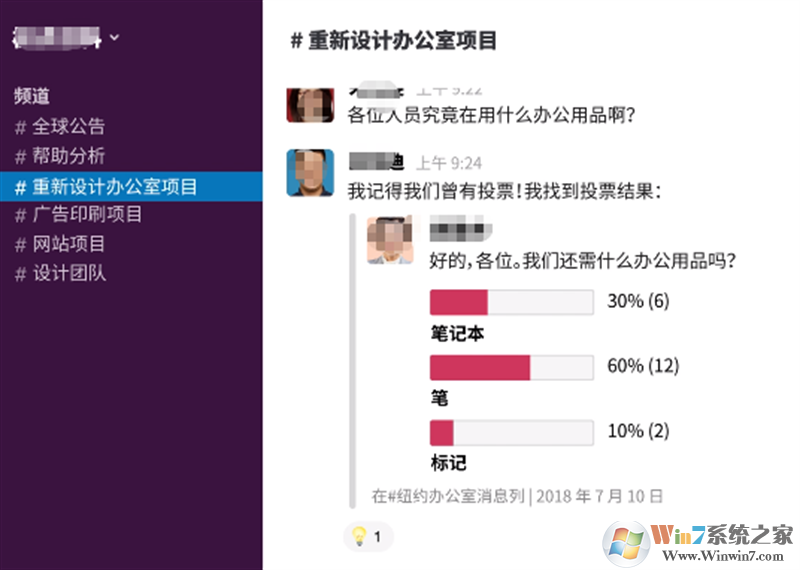Click the 2018 年 7 月 10 日 date
800x570 pixels.
click(x=599, y=496)
